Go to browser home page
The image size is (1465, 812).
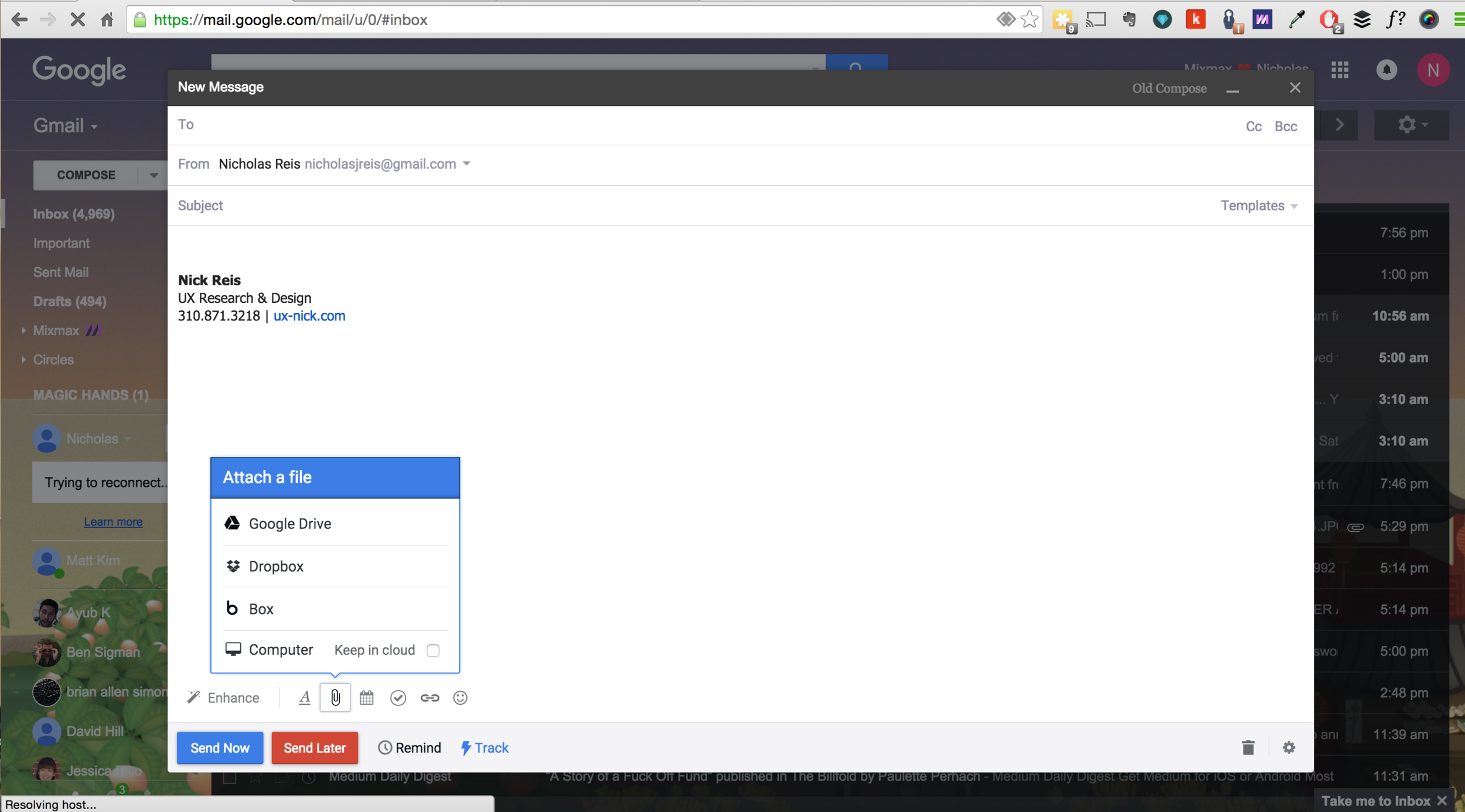pyautogui.click(x=107, y=20)
